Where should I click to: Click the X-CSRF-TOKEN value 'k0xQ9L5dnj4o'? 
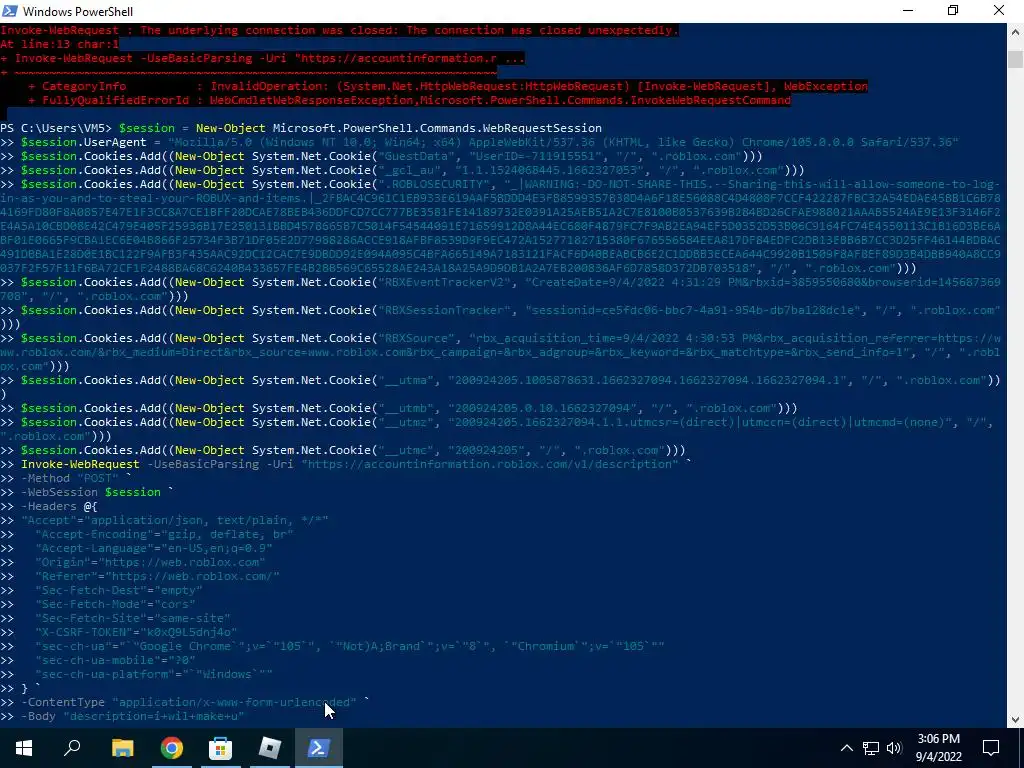pos(188,632)
